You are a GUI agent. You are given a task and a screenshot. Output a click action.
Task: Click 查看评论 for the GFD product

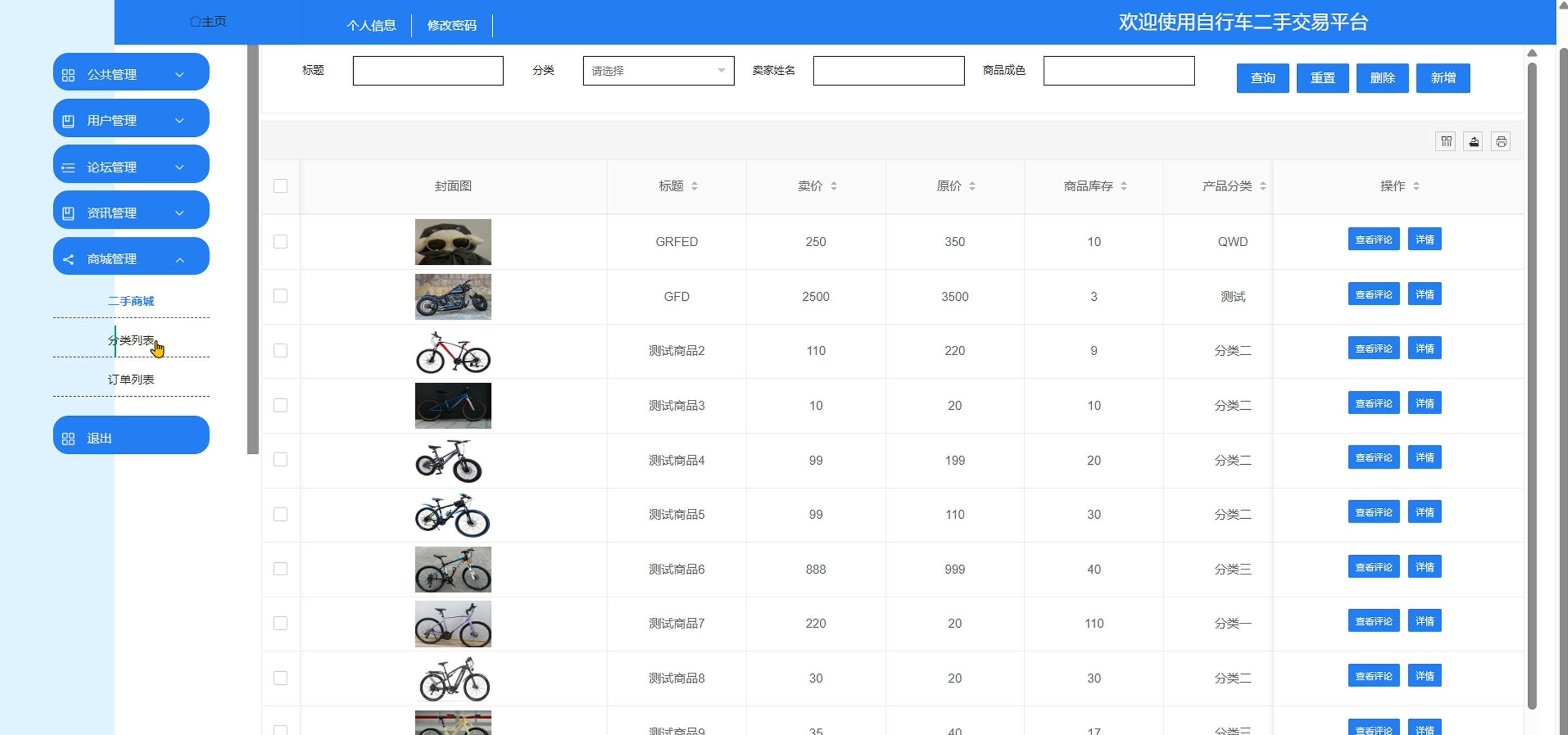1373,294
